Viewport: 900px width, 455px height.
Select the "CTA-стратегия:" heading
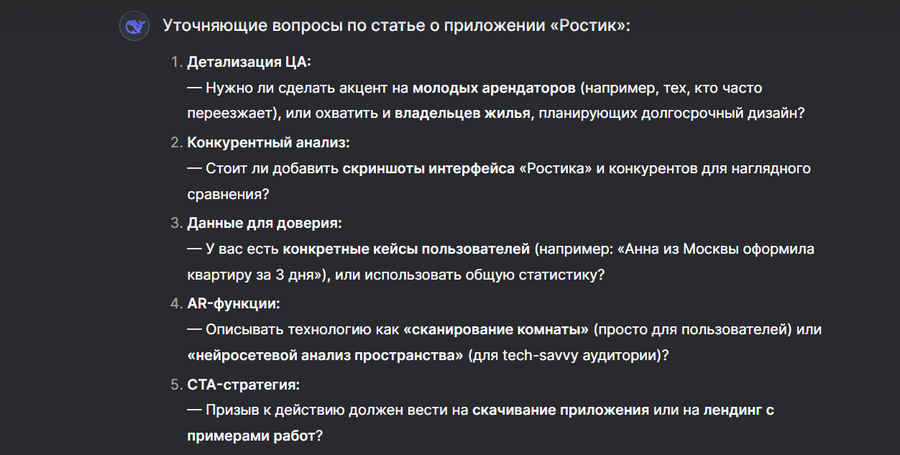[x=243, y=384]
